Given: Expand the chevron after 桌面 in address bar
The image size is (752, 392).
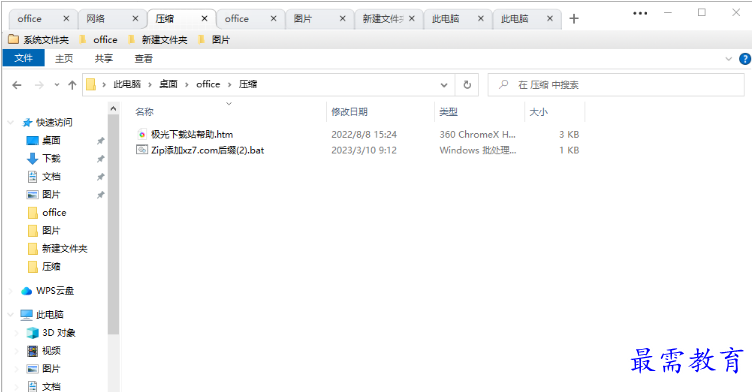Looking at the screenshot, I should click(x=187, y=84).
